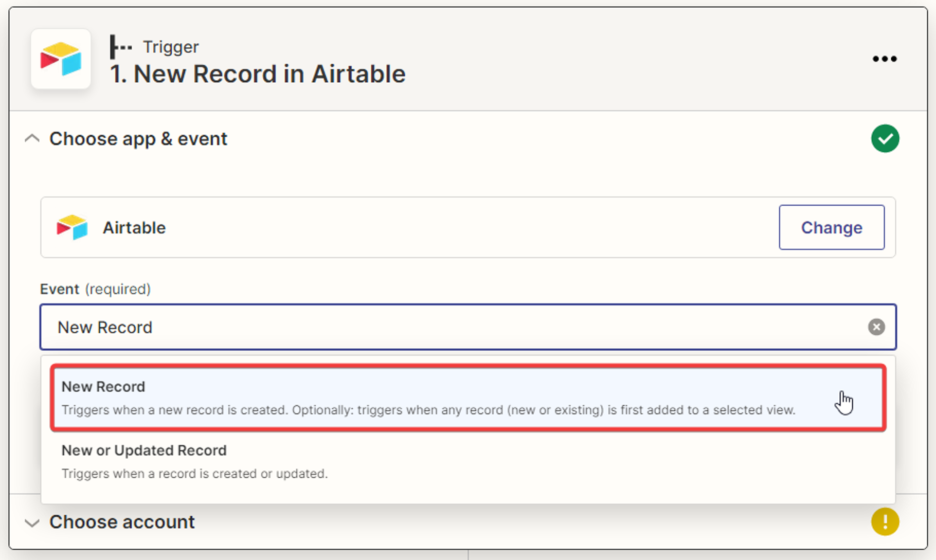Click the large Airtable logo in step header
936x560 pixels.
pos(61,59)
